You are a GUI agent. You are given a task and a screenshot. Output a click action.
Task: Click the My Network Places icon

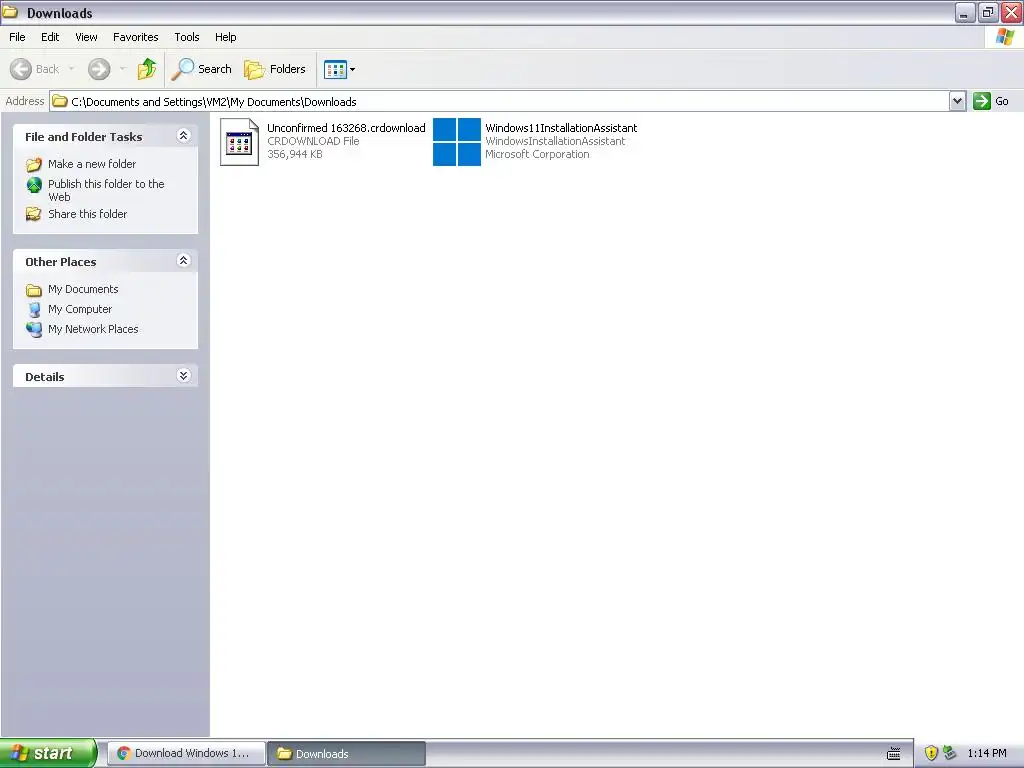point(34,329)
